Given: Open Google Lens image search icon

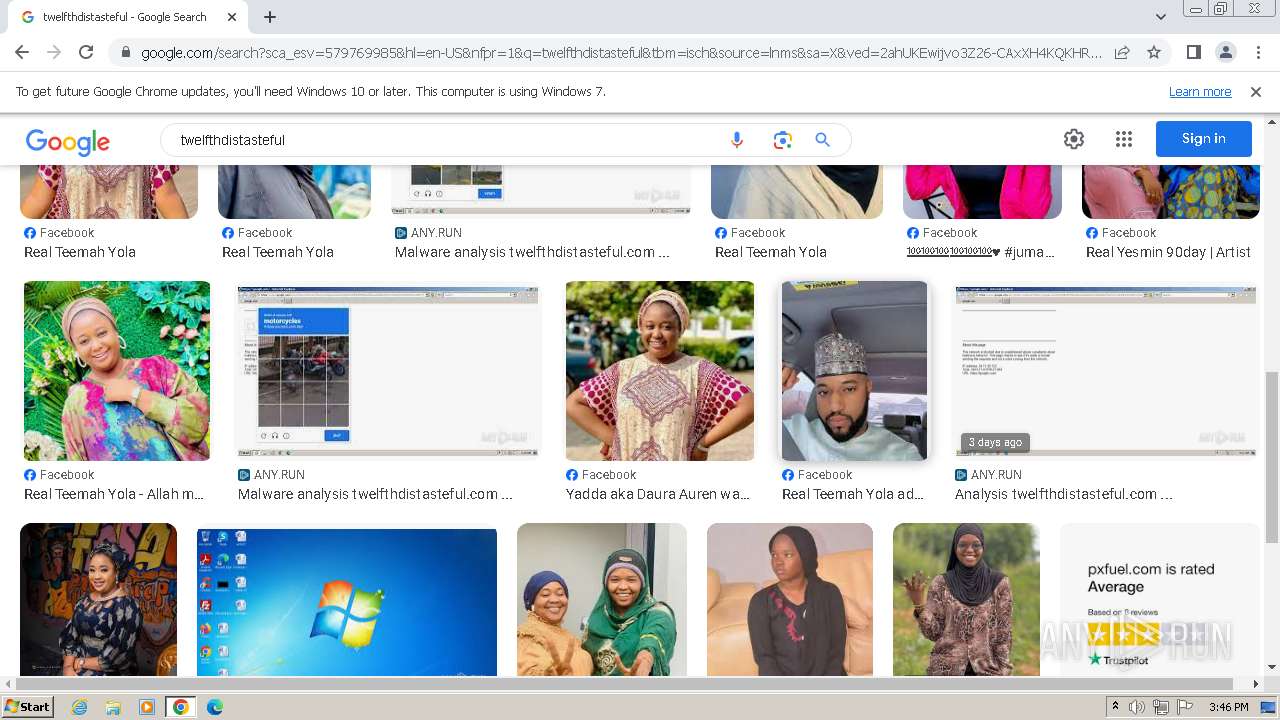Looking at the screenshot, I should 782,140.
